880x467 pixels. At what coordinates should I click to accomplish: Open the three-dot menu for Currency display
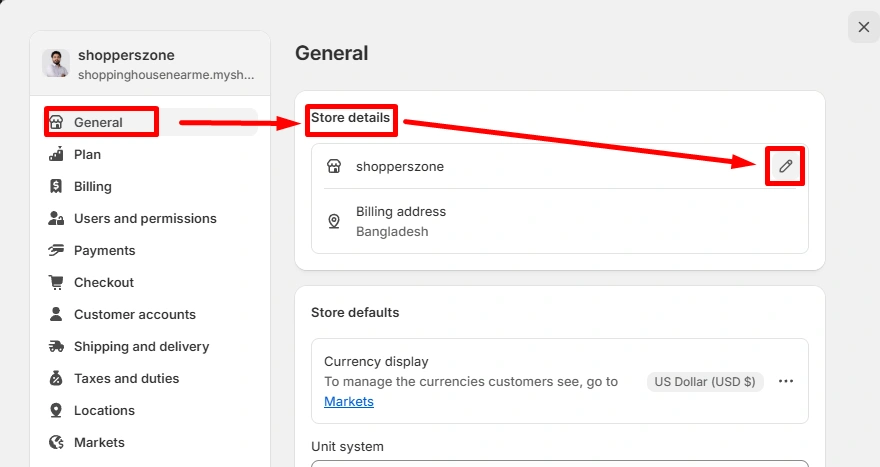786,381
